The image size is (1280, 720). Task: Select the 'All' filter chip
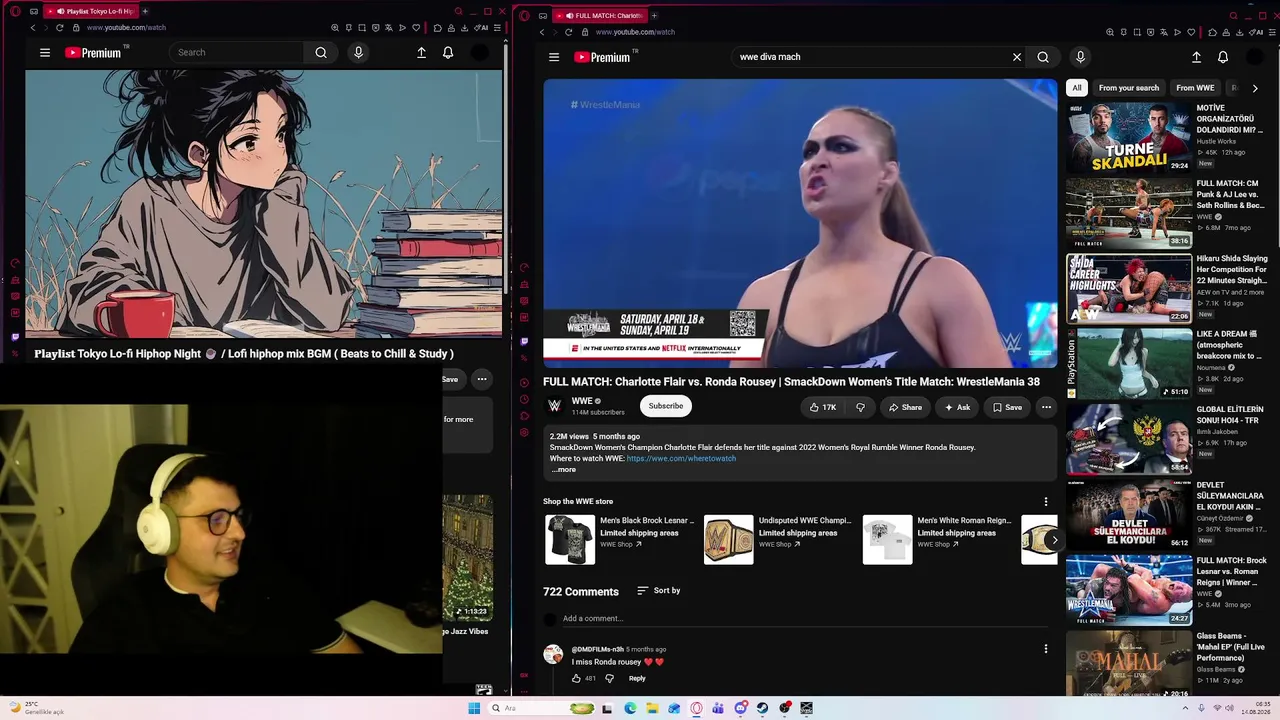click(1077, 88)
